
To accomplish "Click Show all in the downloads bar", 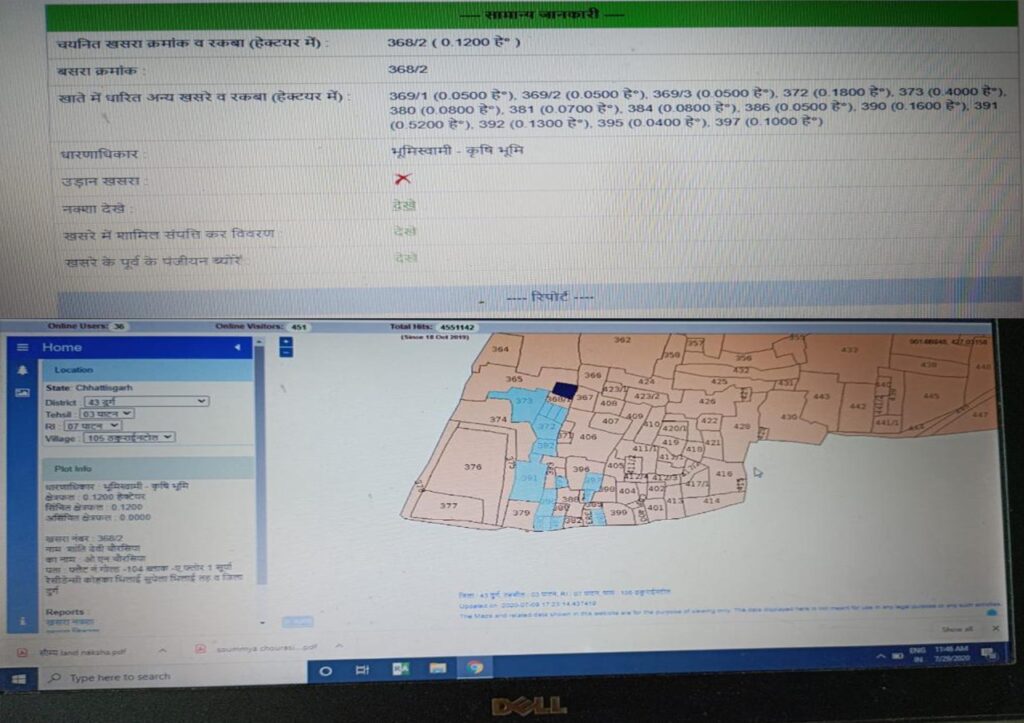I will pos(957,629).
